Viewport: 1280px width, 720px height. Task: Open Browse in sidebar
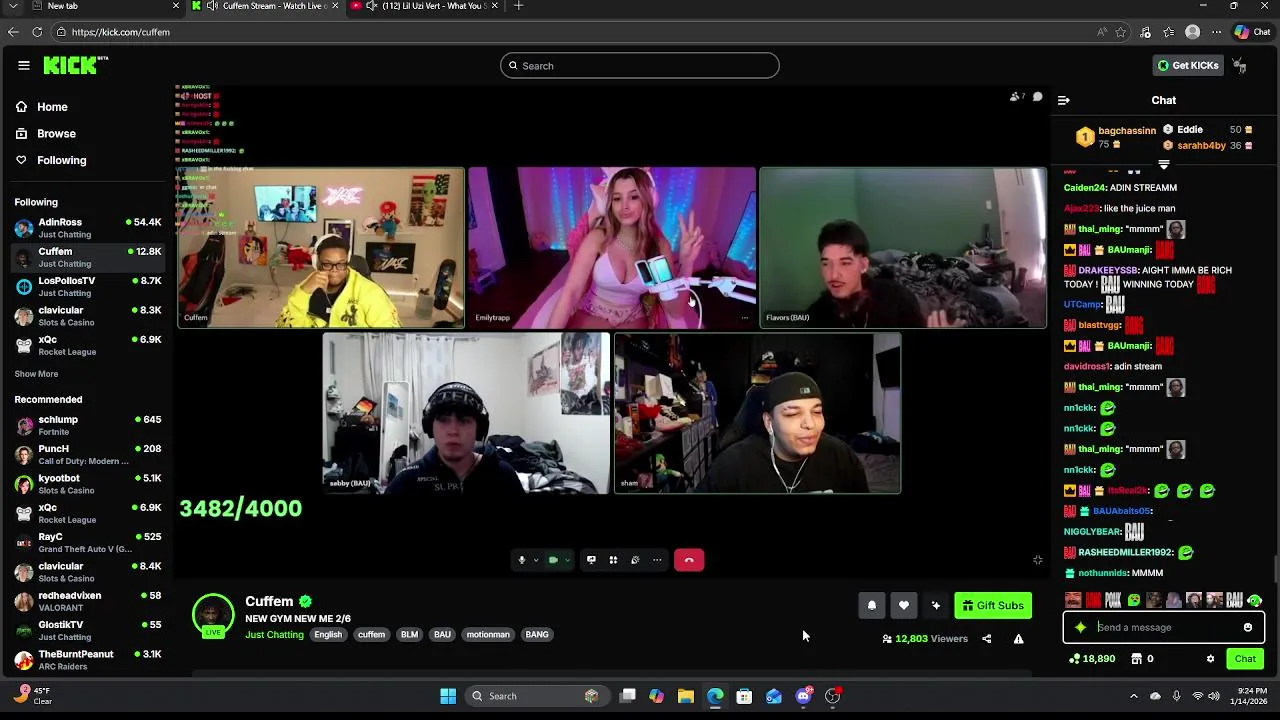46,134
